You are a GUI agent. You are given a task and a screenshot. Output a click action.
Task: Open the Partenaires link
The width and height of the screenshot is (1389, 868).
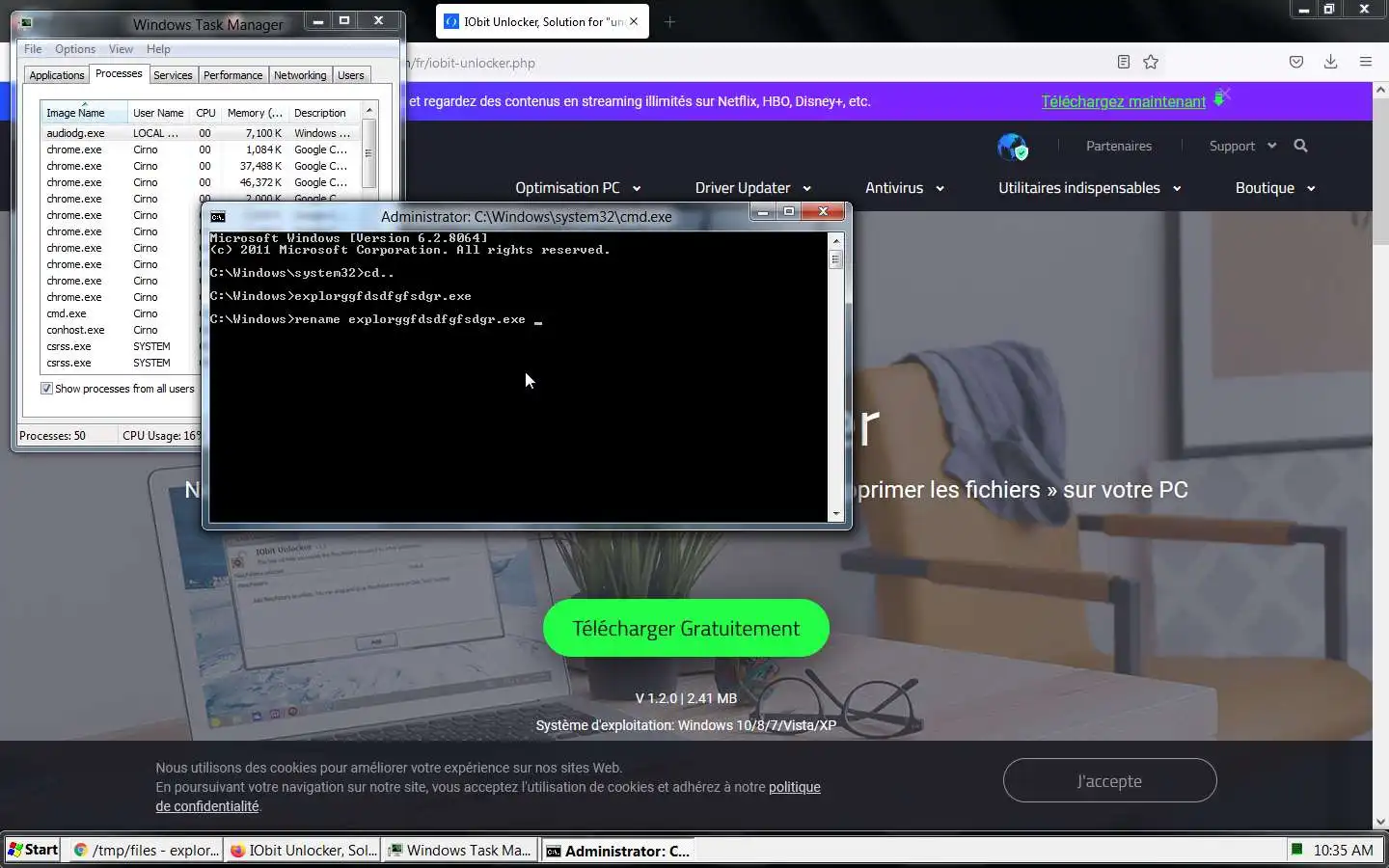(x=1118, y=146)
